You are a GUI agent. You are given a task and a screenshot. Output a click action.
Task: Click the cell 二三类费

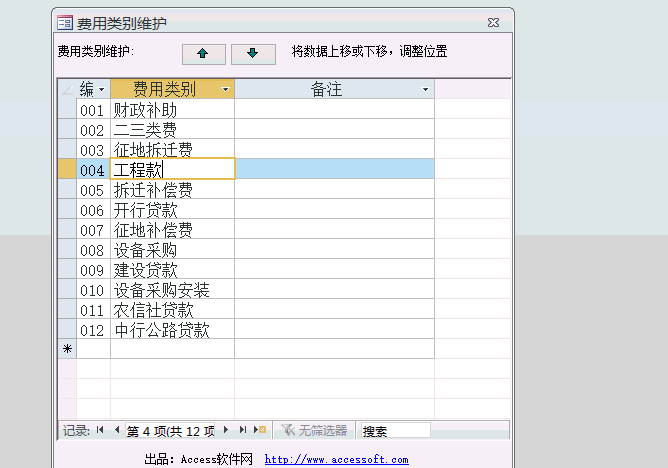coord(172,129)
